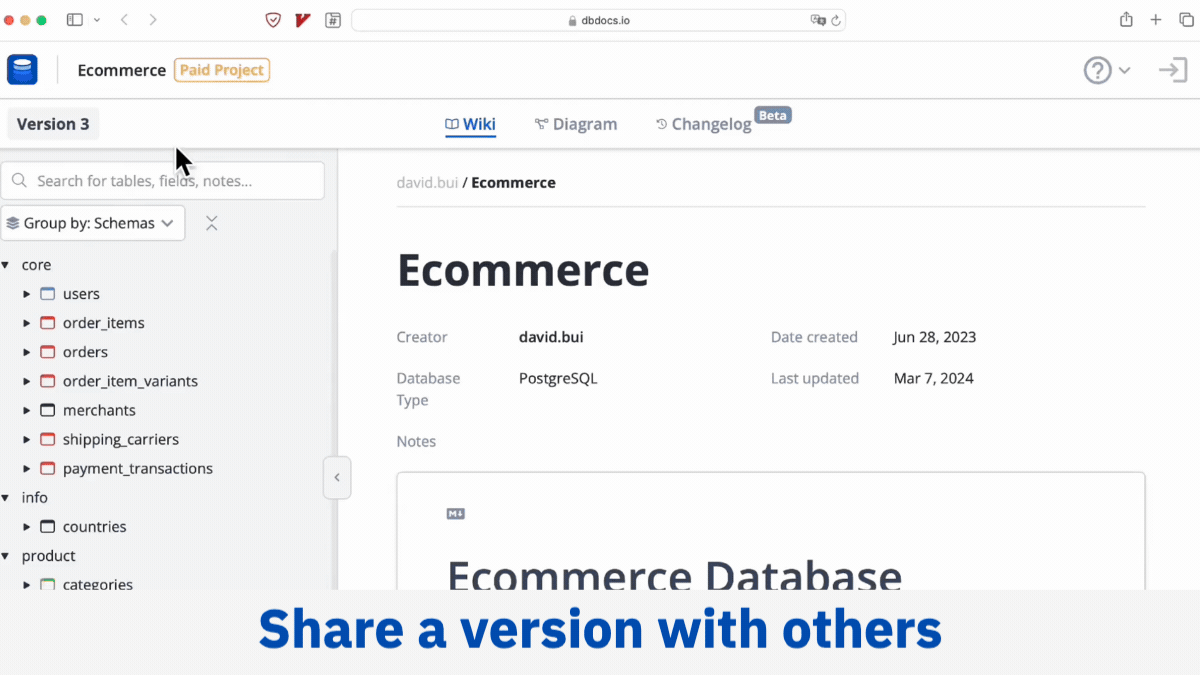Go forward with Safari's forward arrow

click(152, 20)
